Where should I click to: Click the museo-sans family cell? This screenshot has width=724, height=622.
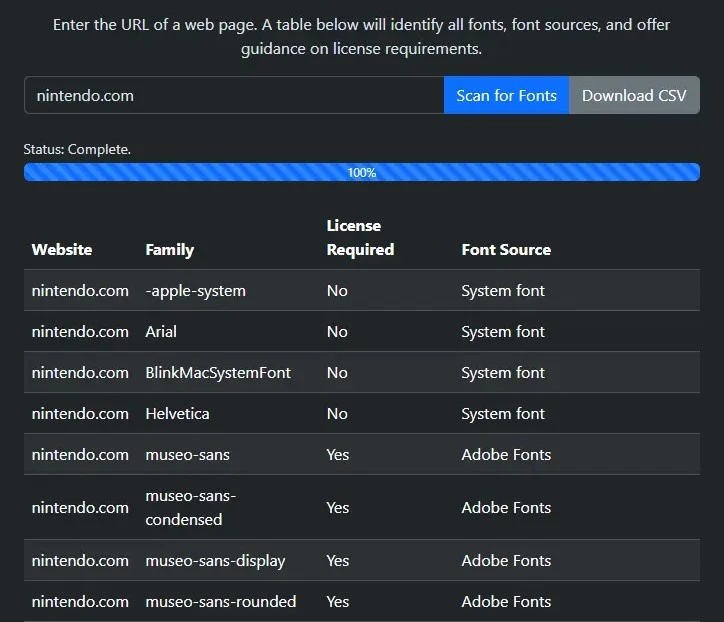(x=187, y=455)
